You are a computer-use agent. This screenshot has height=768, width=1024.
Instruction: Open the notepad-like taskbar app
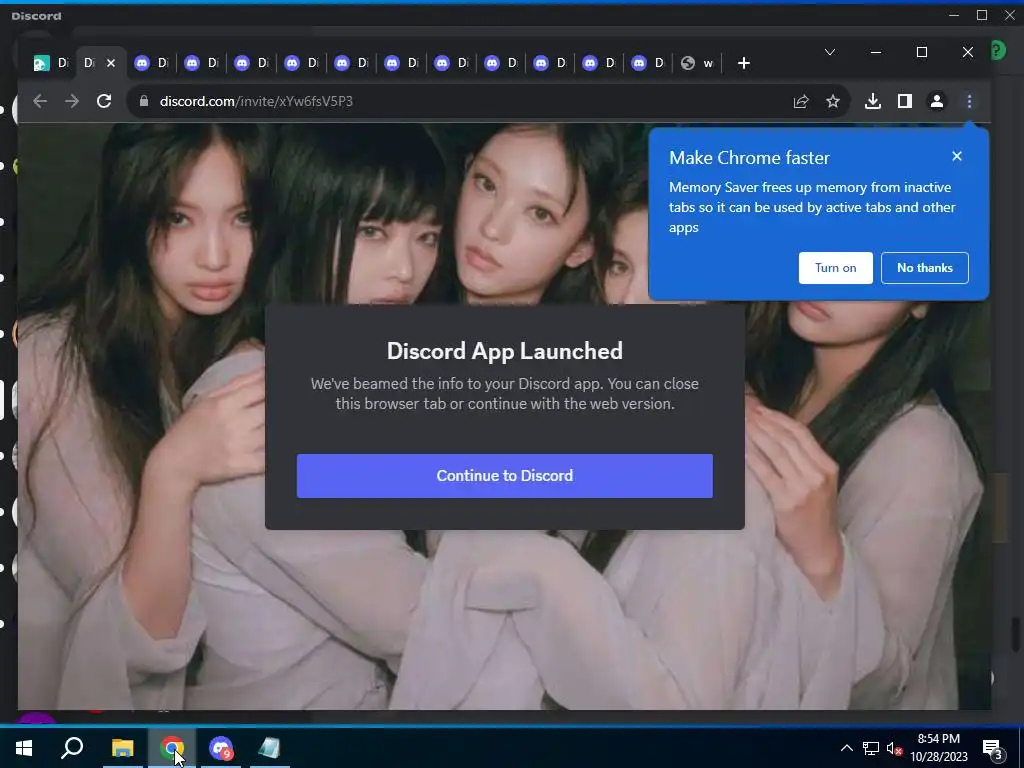pos(269,748)
